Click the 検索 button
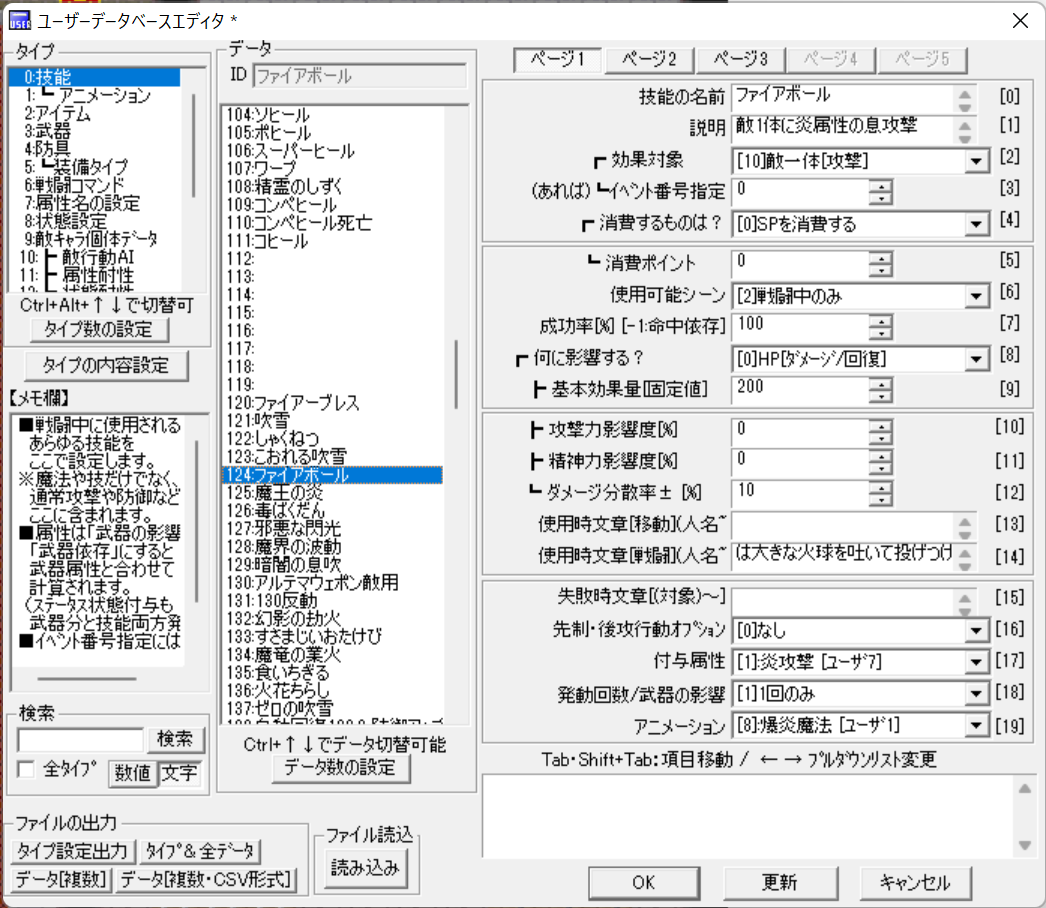 coord(175,739)
